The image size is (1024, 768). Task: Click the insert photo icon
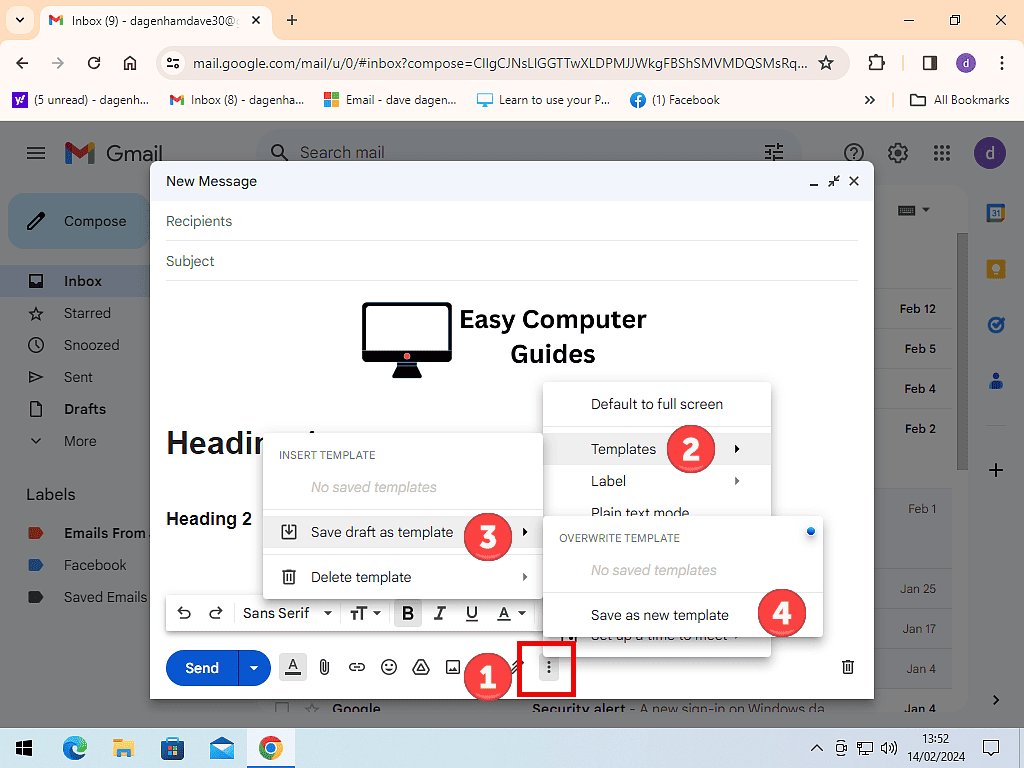click(x=453, y=667)
